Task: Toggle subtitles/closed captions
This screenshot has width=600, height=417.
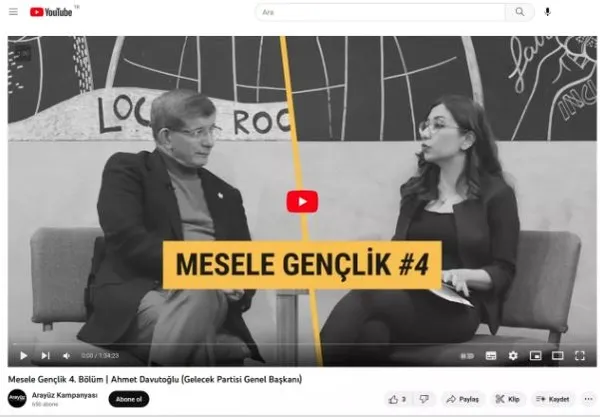Action: tap(491, 356)
